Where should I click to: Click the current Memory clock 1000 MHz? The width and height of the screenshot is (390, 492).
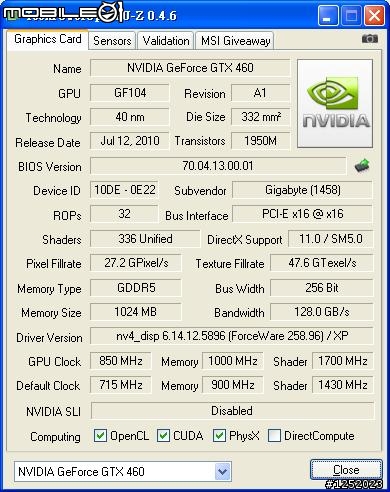pos(232,361)
